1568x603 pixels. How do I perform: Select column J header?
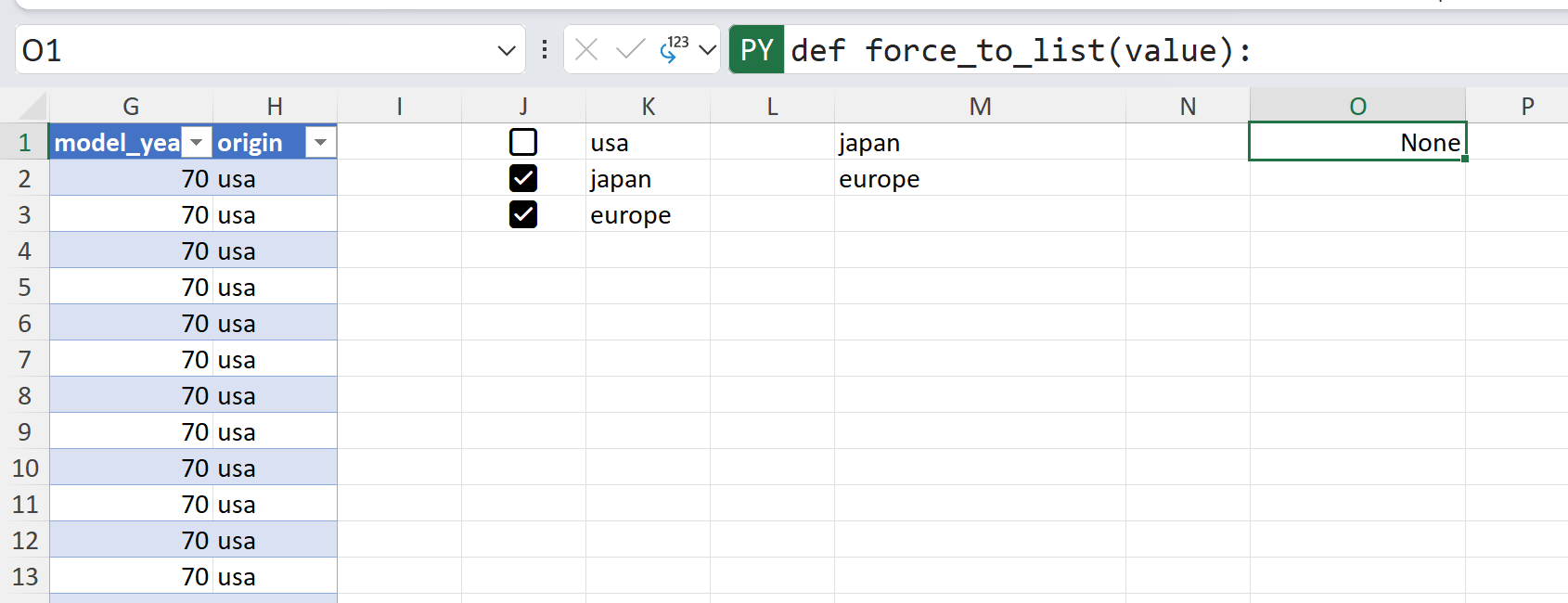point(523,107)
